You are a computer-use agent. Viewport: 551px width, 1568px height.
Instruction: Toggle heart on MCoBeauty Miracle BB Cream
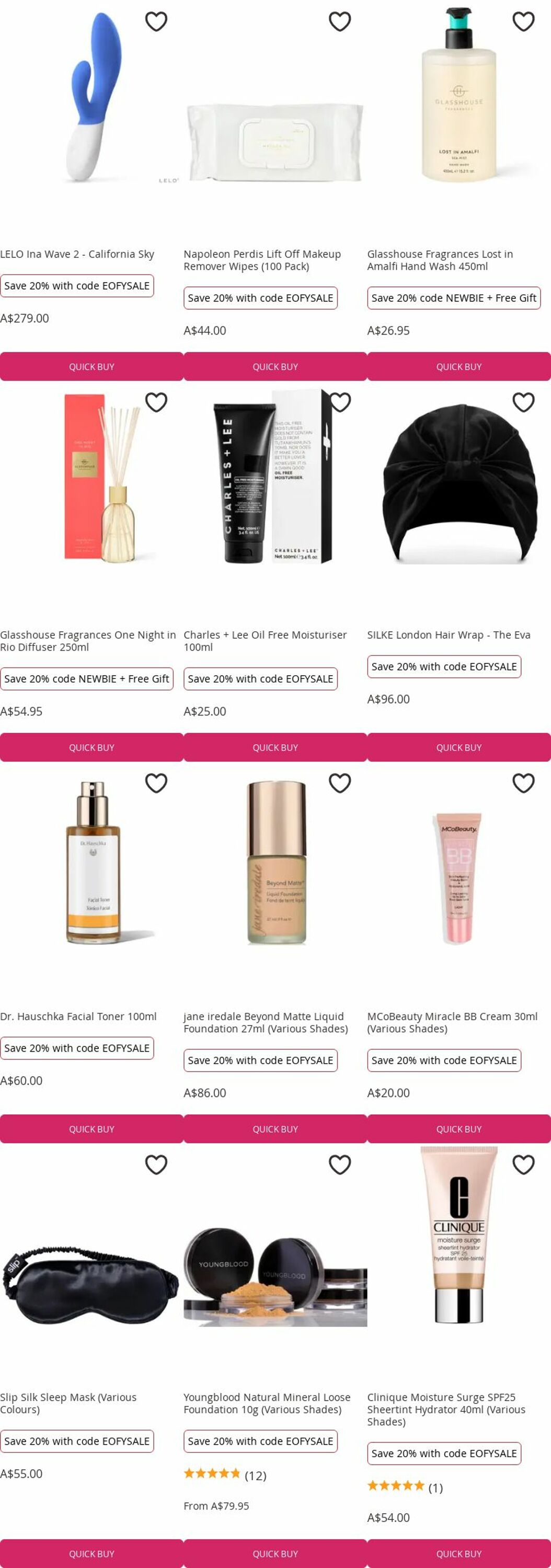(x=524, y=783)
